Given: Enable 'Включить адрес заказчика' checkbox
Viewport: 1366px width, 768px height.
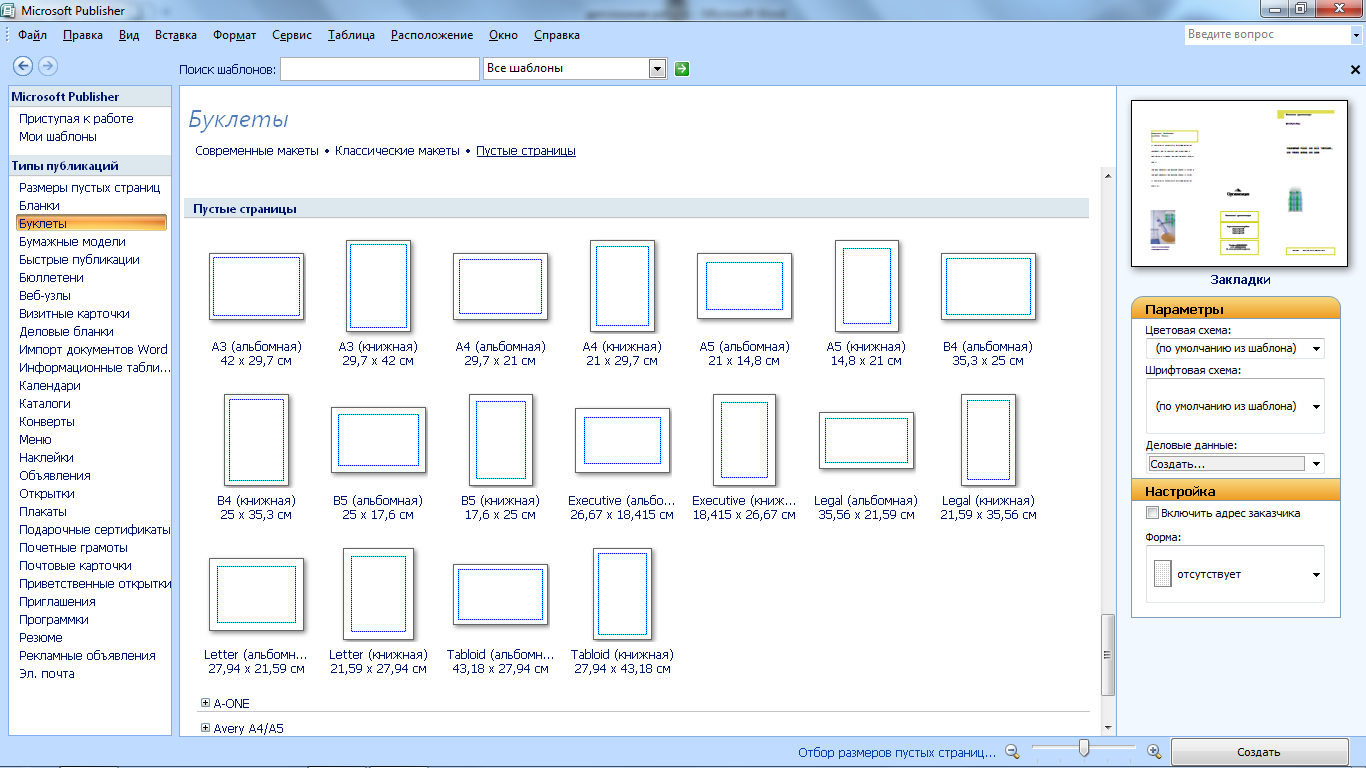Looking at the screenshot, I should [1152, 513].
